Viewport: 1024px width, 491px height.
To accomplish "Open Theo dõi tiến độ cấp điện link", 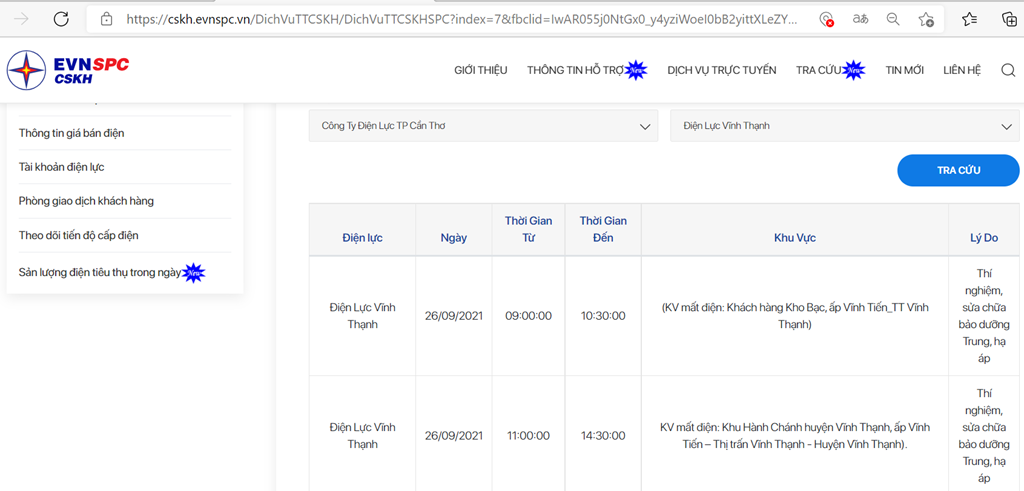I will 78,235.
